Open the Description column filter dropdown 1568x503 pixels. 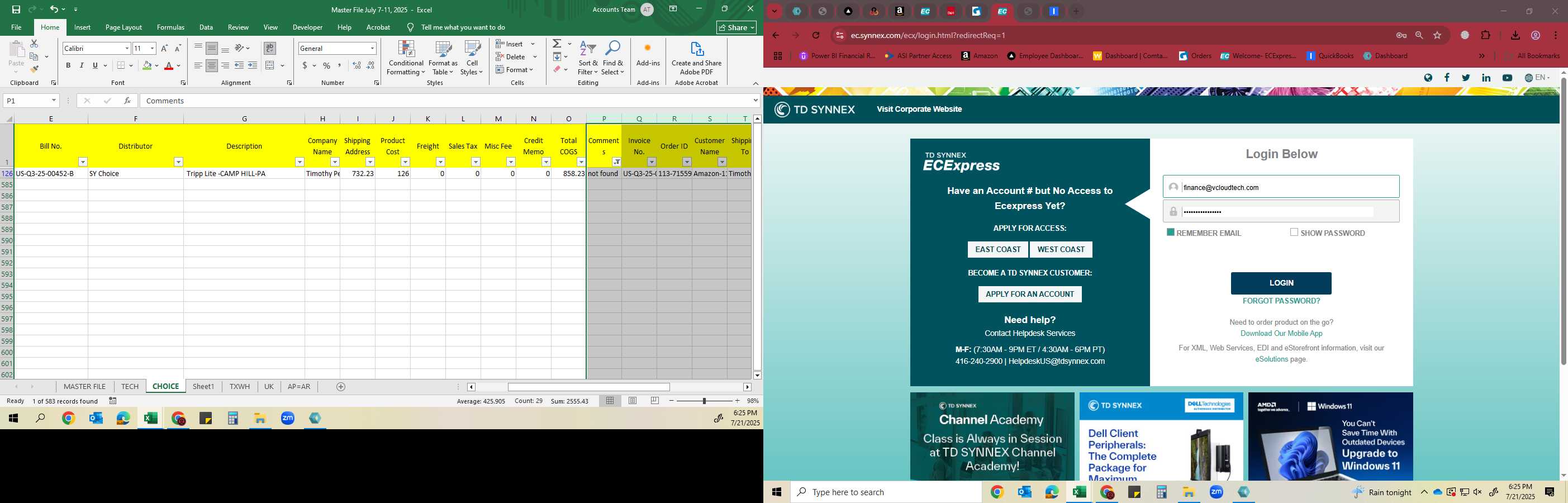click(300, 162)
